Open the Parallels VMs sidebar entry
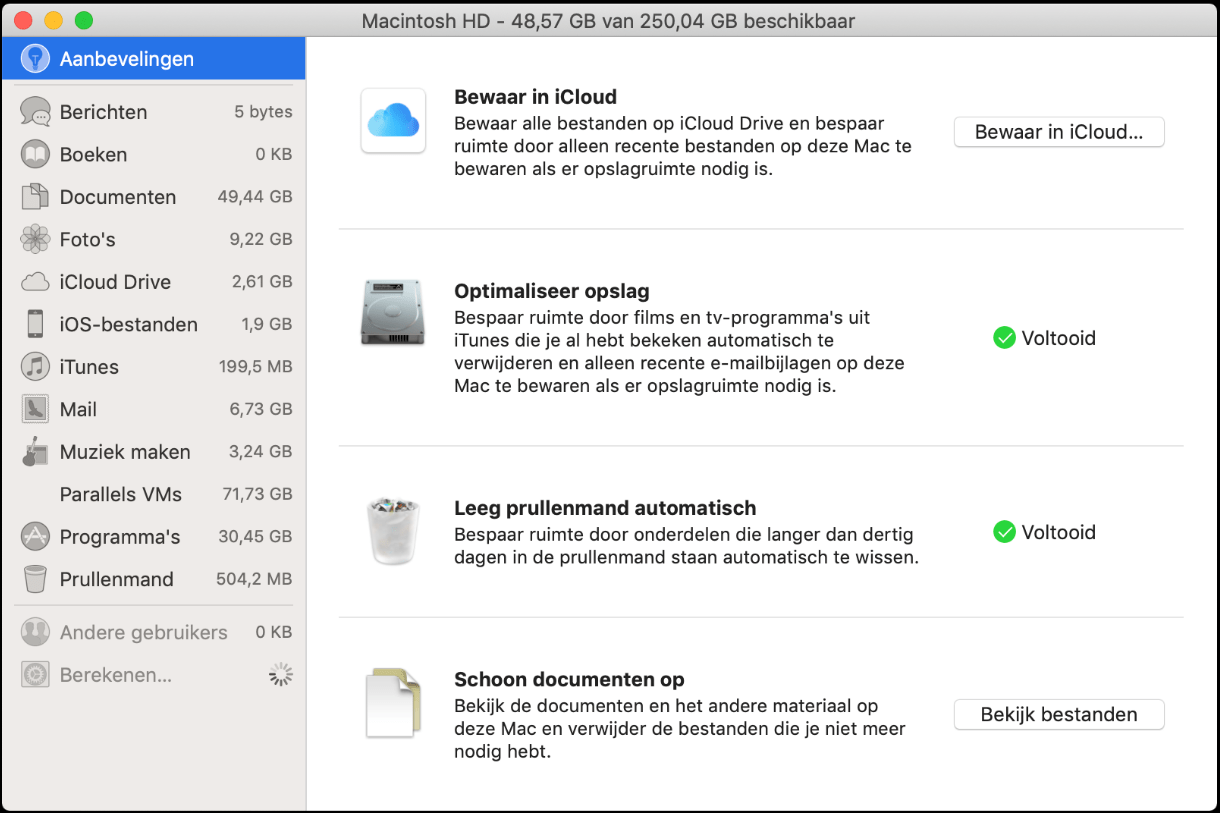This screenshot has width=1220, height=813. pos(153,494)
